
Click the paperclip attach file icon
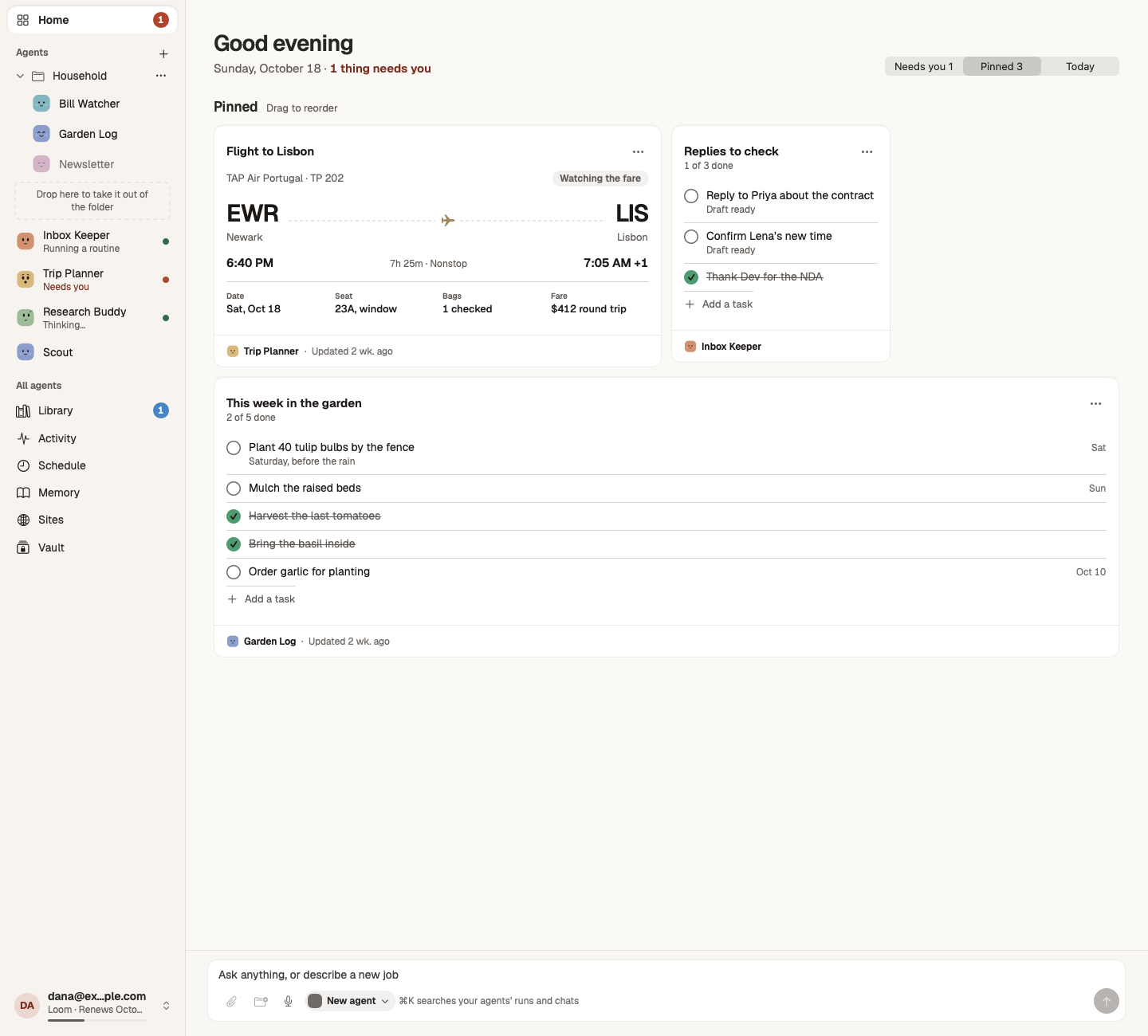tap(231, 1001)
